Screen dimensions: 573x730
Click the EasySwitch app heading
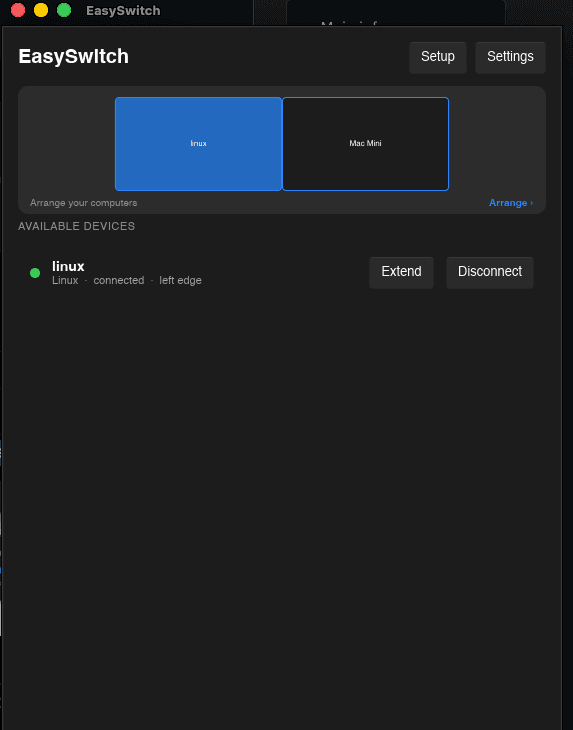74,56
